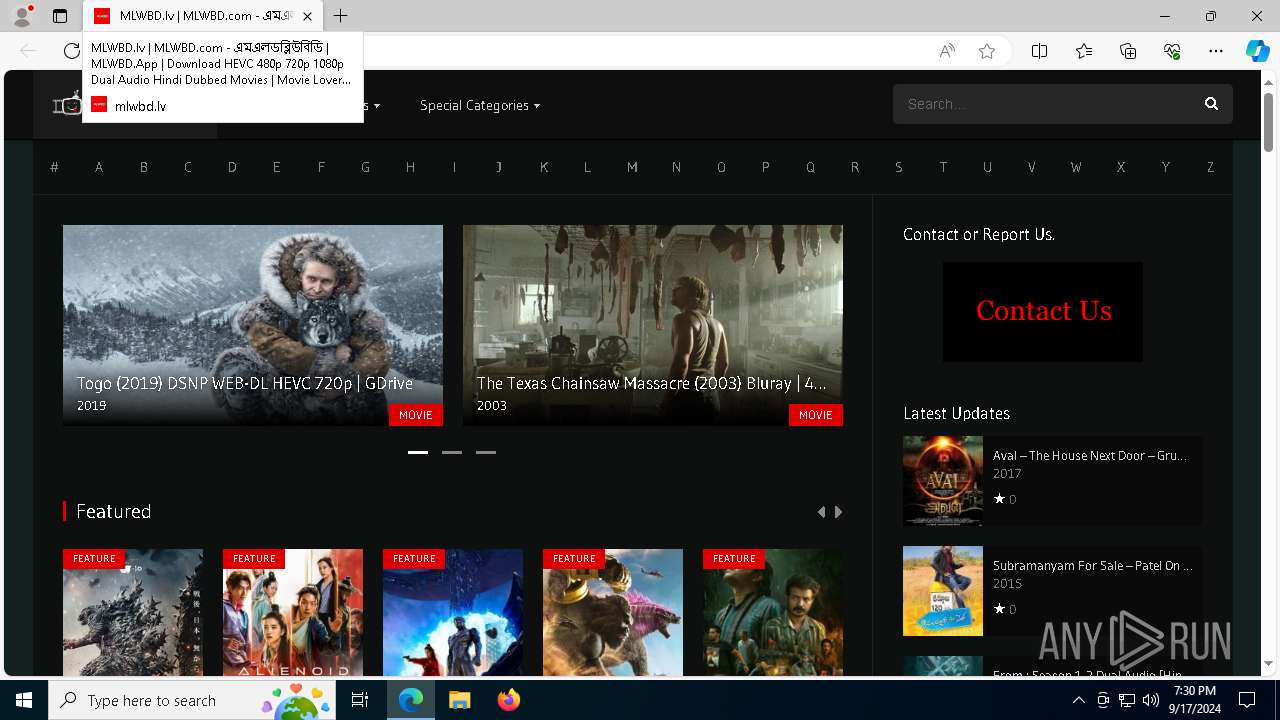This screenshot has width=1280, height=720.
Task: Filter titles by letter W
Action: tap(1076, 167)
